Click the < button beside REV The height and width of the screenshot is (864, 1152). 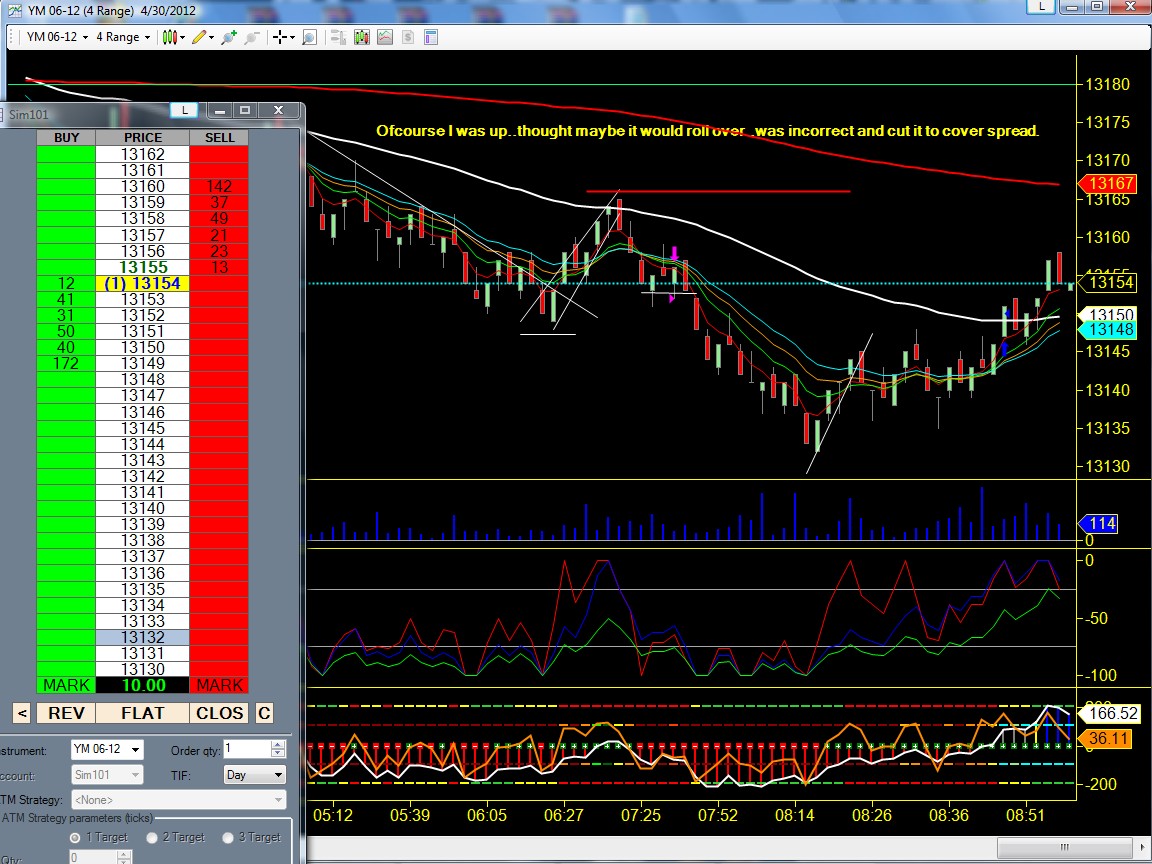(21, 713)
